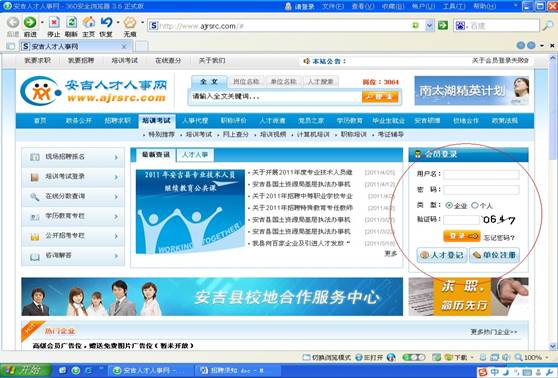558x378 pixels.
Task: Click the magnifier search icon in toolbar
Action: [547, 26]
